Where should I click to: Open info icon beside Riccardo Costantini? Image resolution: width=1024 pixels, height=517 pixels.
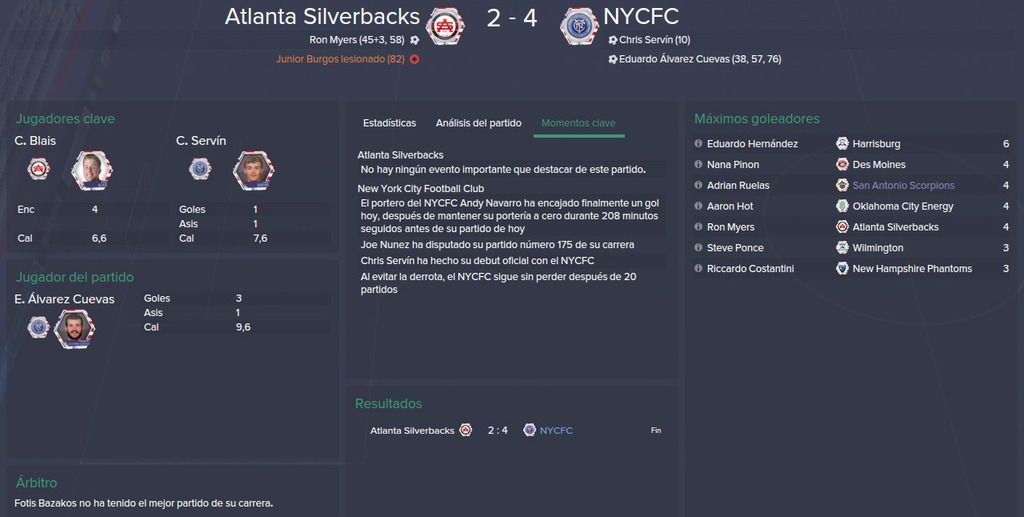click(698, 268)
